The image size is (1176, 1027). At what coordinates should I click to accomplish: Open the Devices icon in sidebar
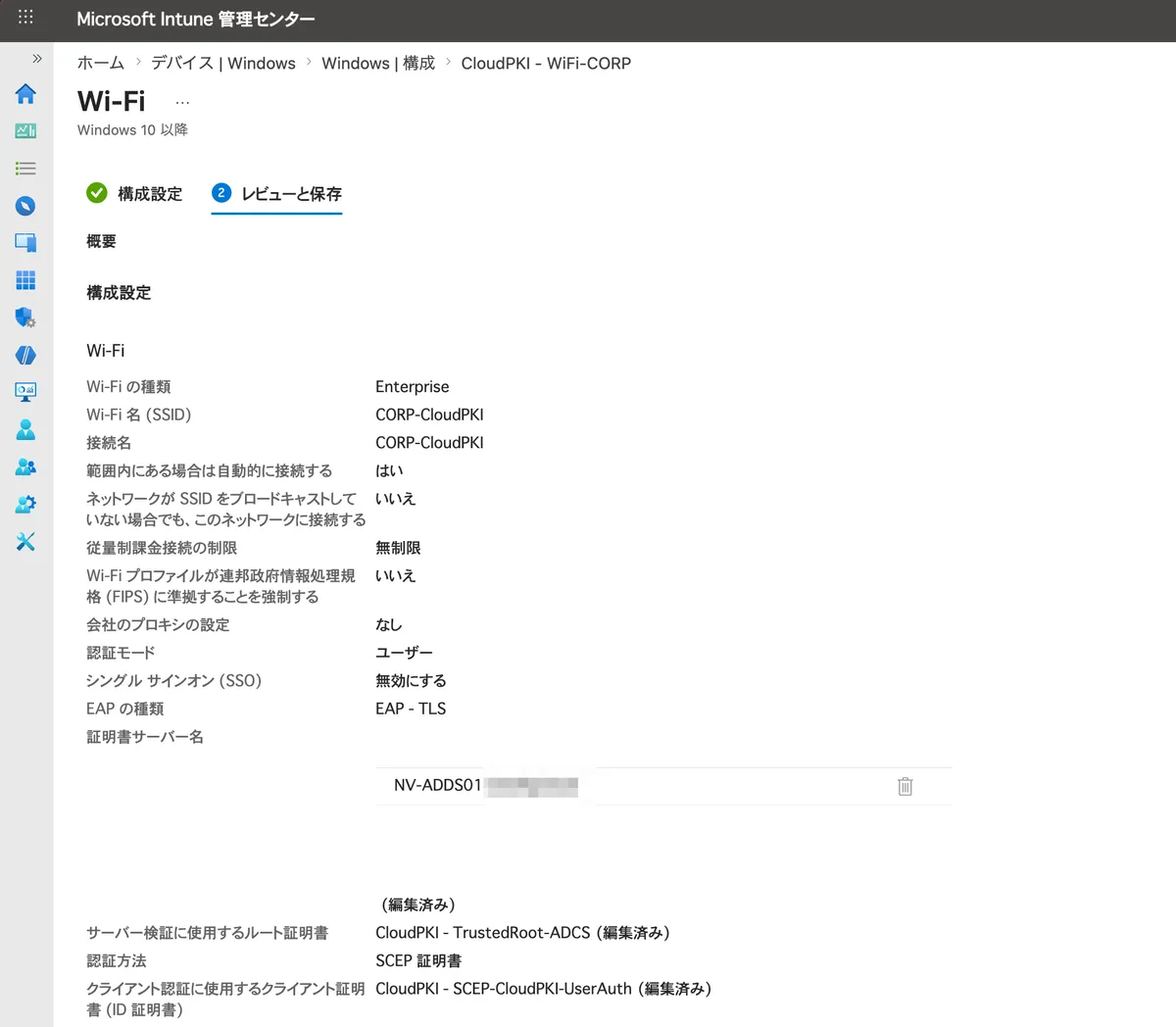(25, 243)
